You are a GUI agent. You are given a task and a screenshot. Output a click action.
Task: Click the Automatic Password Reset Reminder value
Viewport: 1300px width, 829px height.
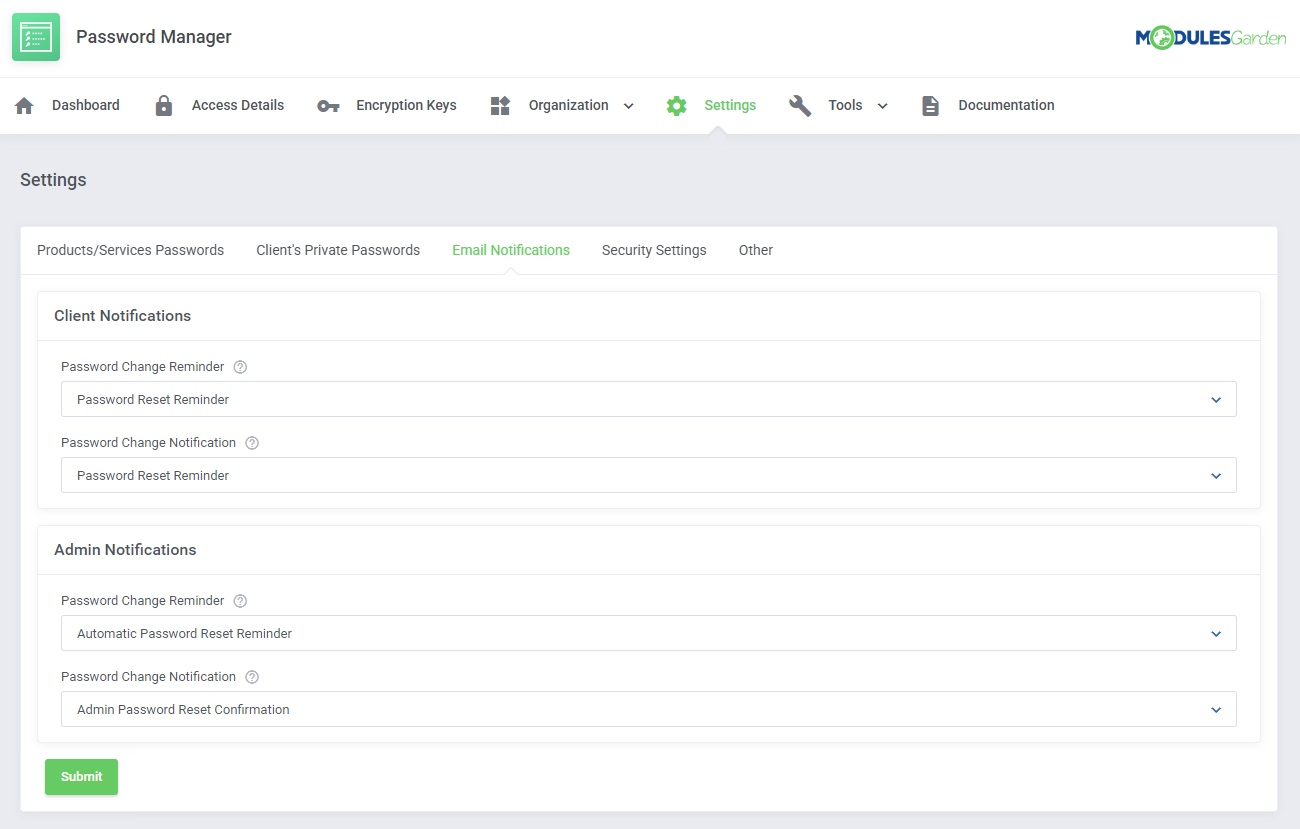click(184, 633)
